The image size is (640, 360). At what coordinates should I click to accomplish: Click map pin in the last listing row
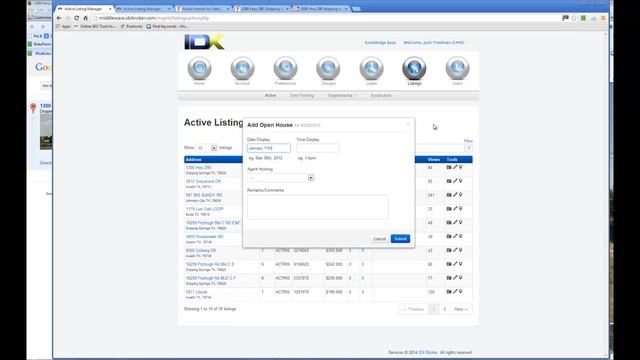tap(460, 291)
